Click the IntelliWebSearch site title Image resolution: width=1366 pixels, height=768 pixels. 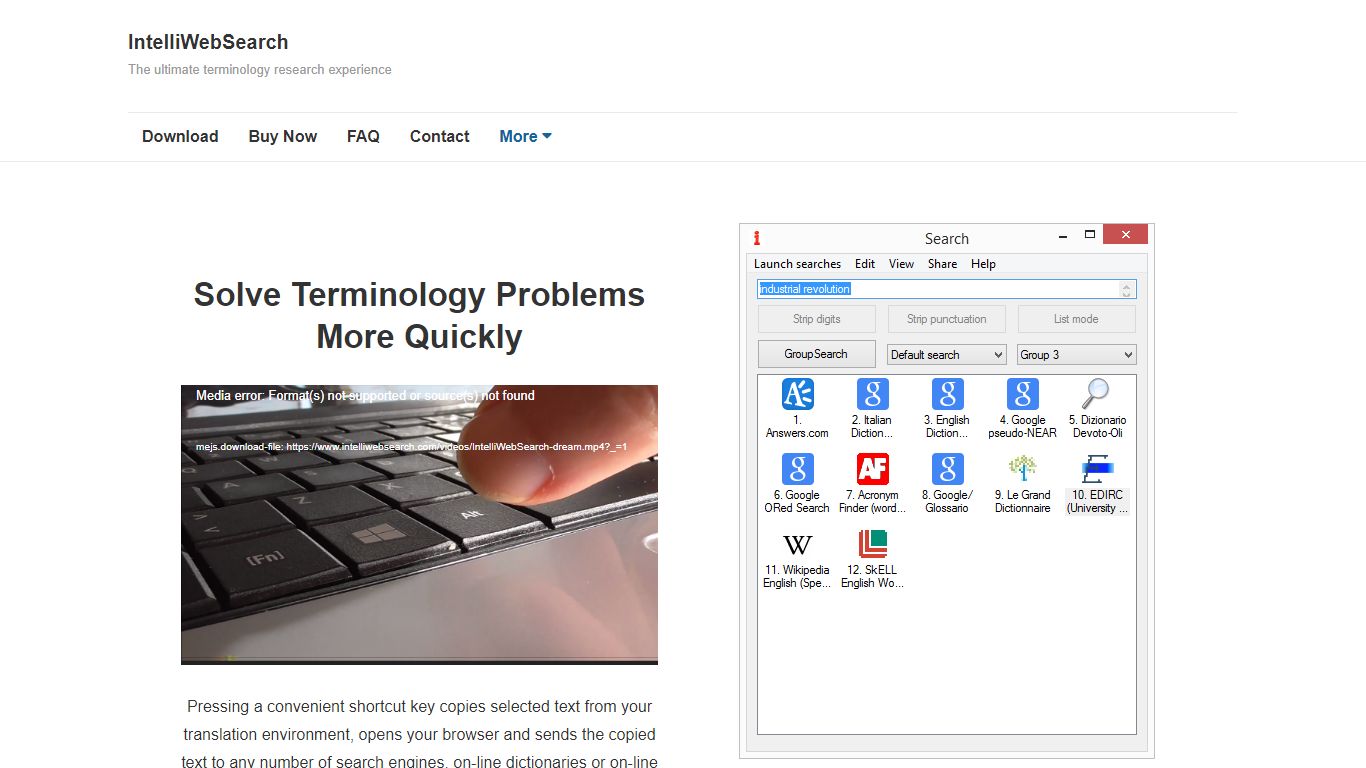click(208, 42)
